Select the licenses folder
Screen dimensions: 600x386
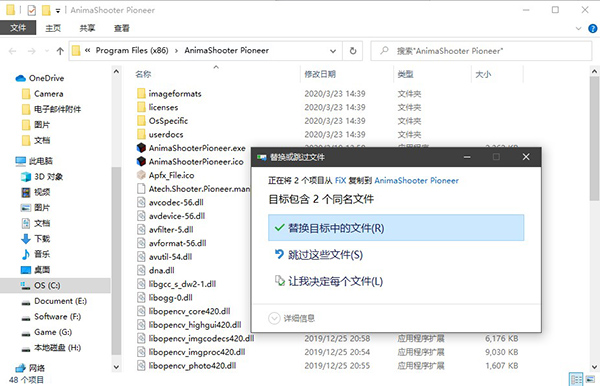(x=158, y=107)
